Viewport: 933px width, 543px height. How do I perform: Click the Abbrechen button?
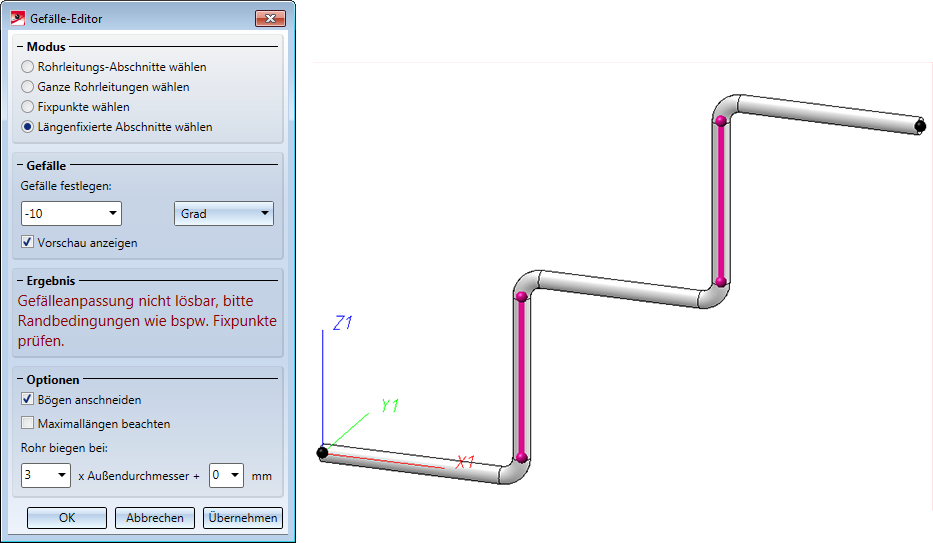pyautogui.click(x=155, y=517)
